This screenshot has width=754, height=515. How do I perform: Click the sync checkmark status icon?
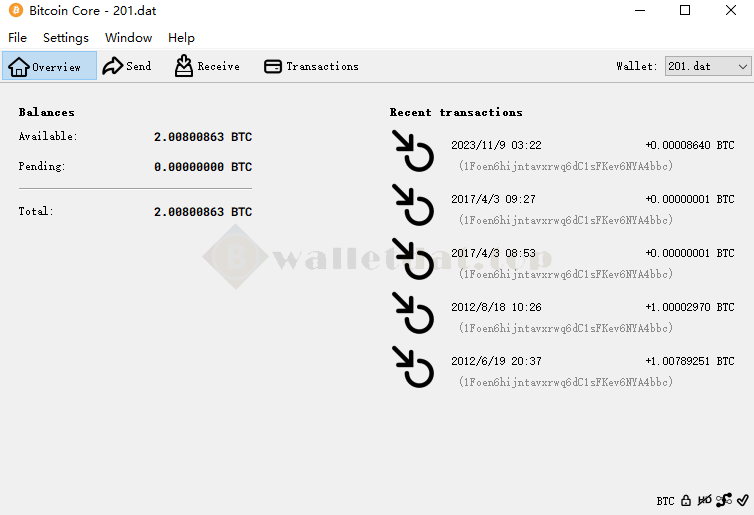[x=742, y=501]
